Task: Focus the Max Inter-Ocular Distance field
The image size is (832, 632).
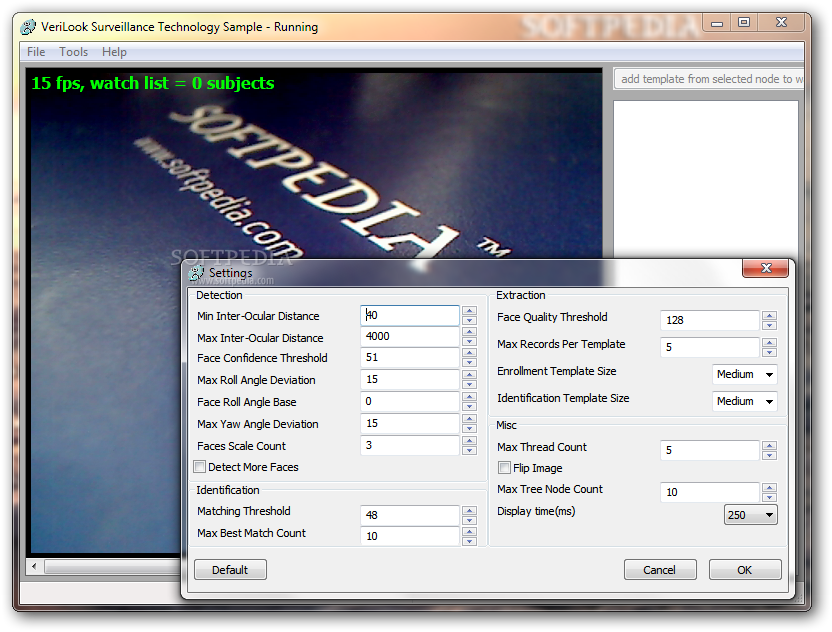Action: 410,336
